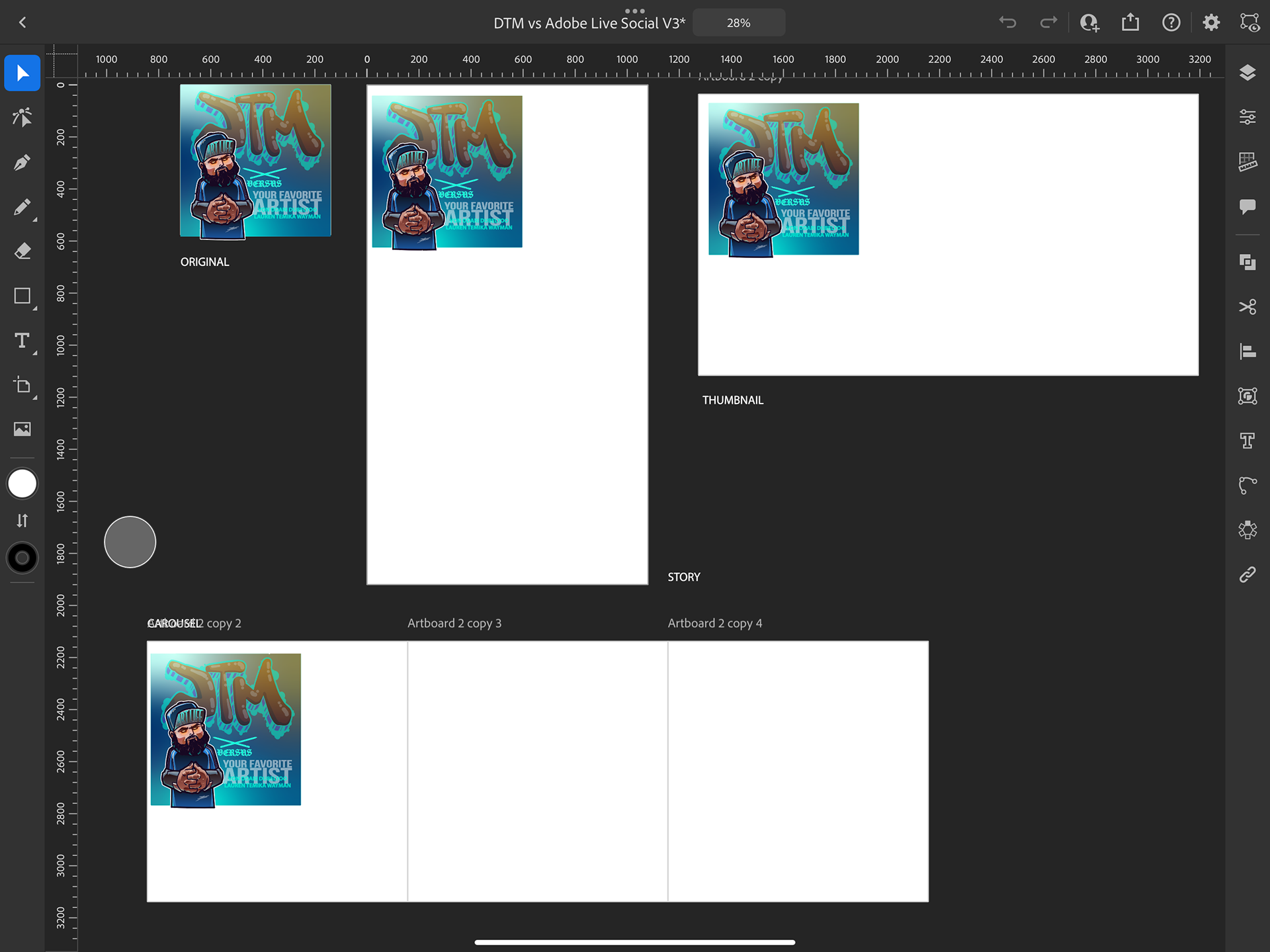1270x952 pixels.
Task: Open app settings gear
Action: (x=1211, y=22)
